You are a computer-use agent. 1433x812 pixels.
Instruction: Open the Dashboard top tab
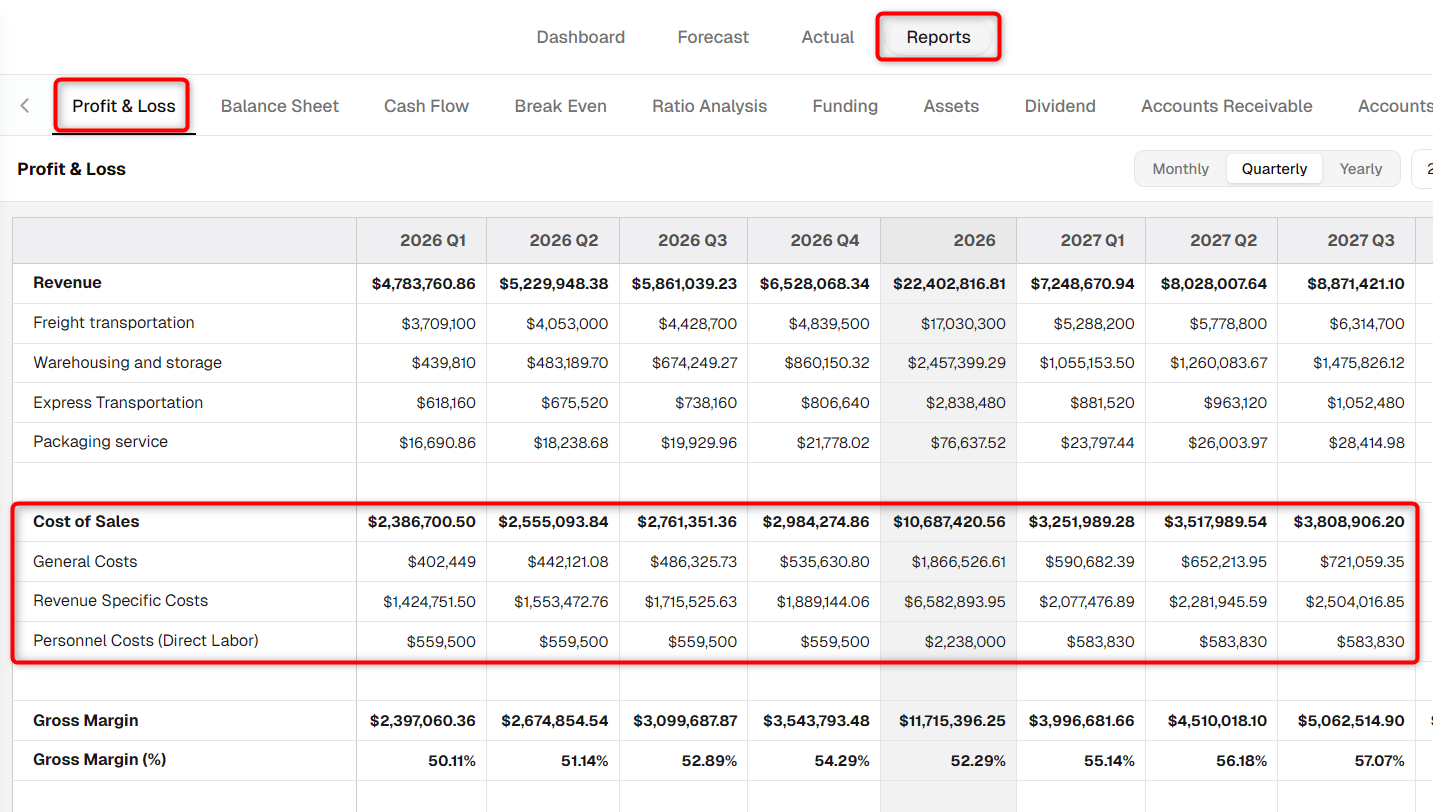(x=581, y=37)
